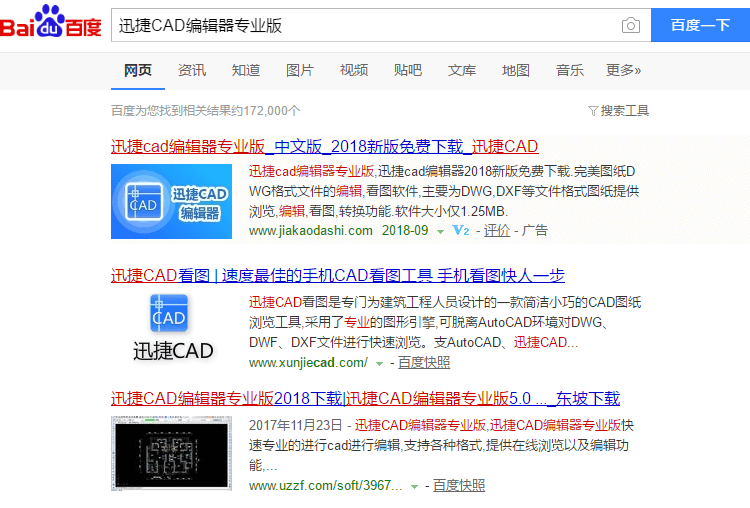The height and width of the screenshot is (508, 750).
Task: Click the www.uzzf.com/soft/3967... URL
Action: click(x=326, y=486)
